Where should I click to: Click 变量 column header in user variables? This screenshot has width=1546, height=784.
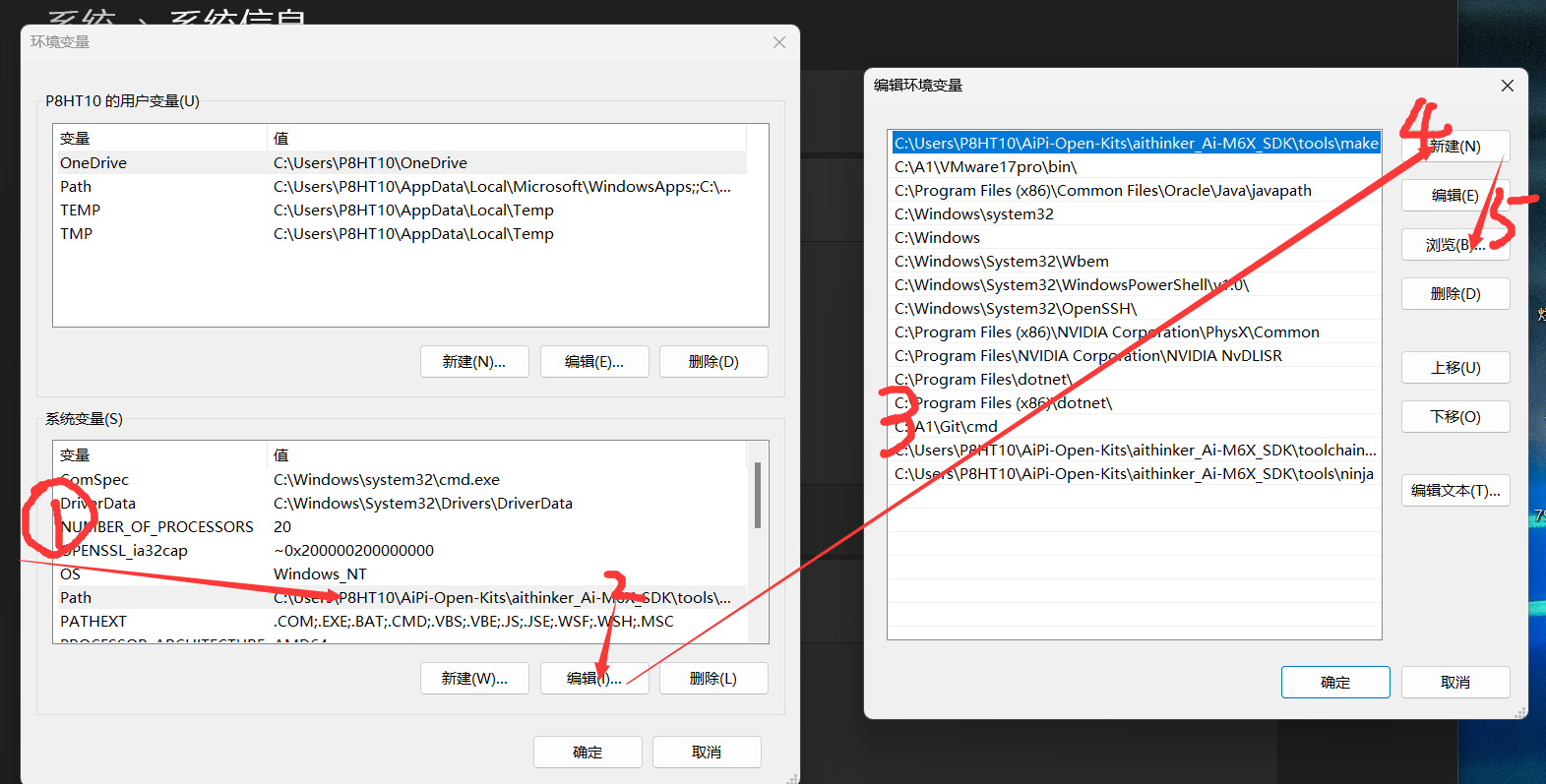(x=159, y=138)
